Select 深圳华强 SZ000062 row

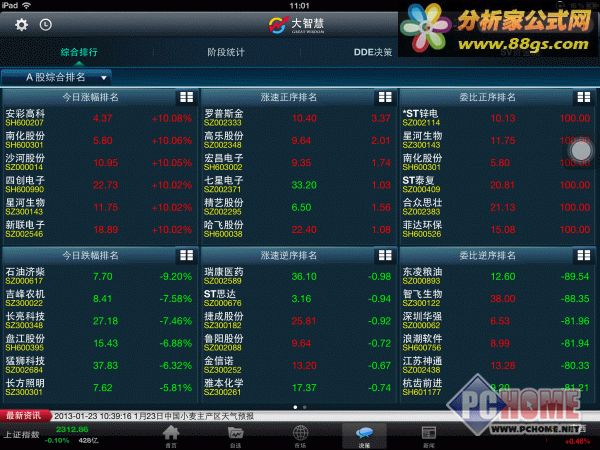pos(496,320)
